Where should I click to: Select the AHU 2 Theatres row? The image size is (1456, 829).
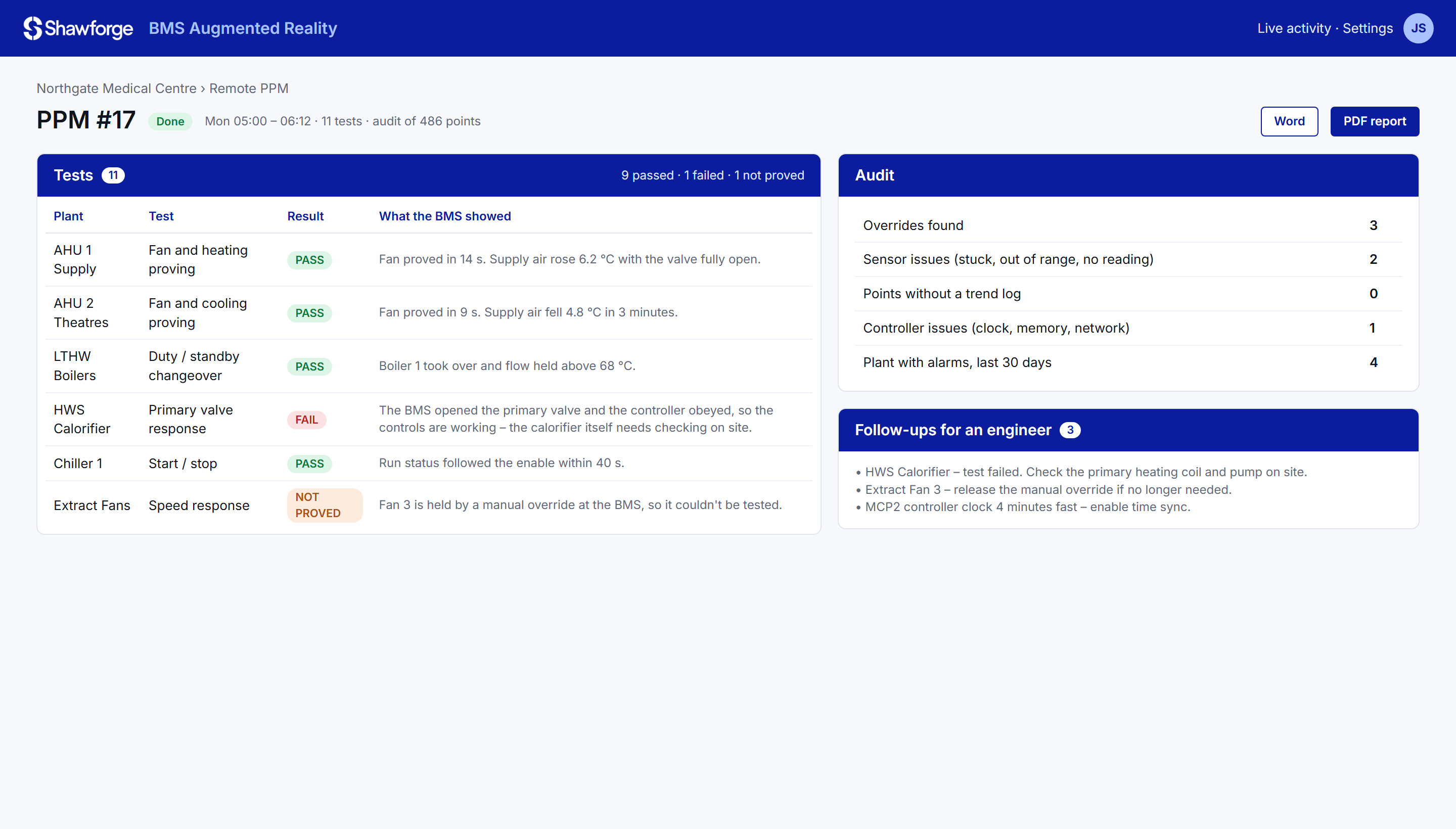coord(429,312)
